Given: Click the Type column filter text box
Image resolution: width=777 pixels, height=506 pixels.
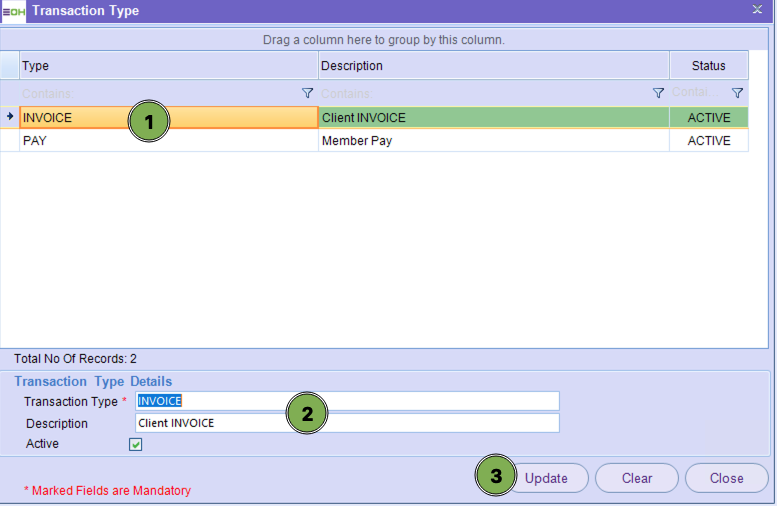Looking at the screenshot, I should pos(158,93).
